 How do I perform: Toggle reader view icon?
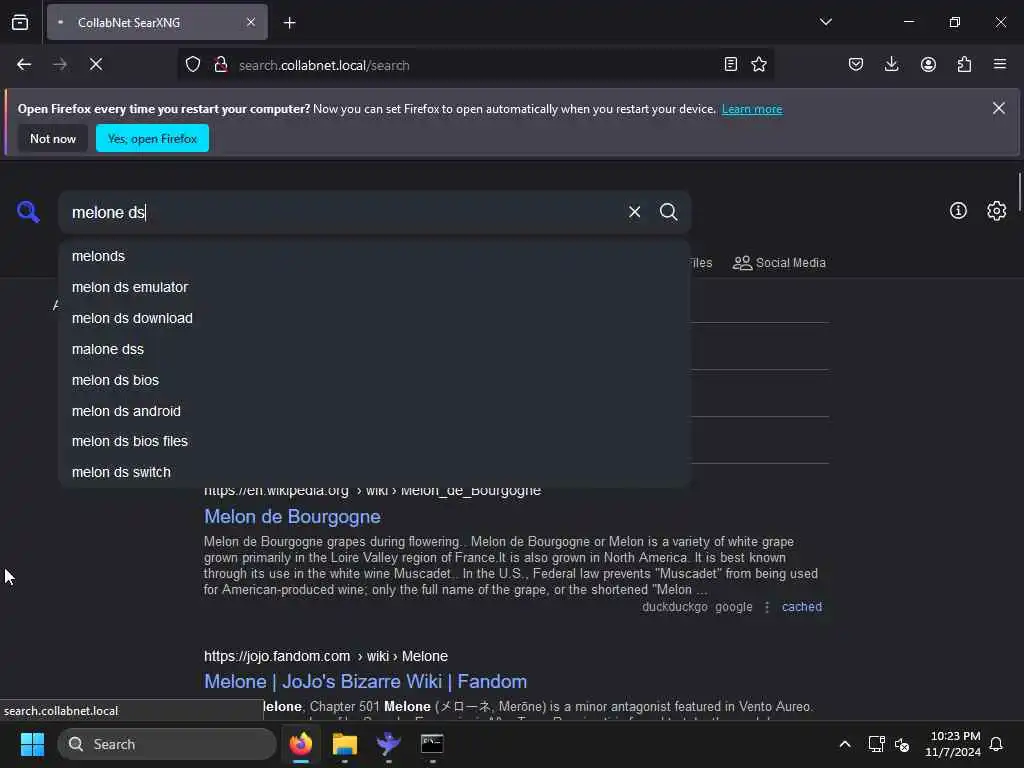tap(731, 65)
